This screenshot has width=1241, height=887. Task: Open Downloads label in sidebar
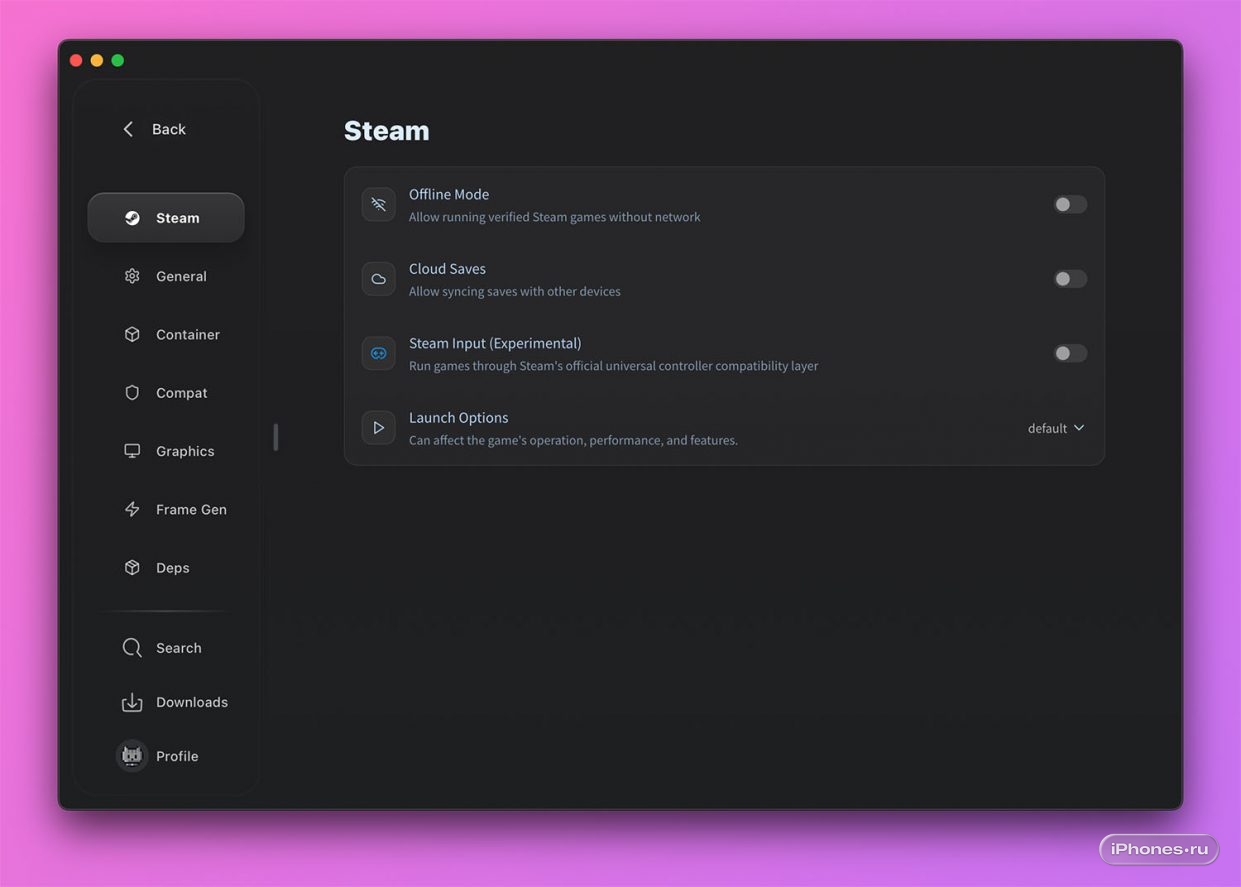coord(192,702)
